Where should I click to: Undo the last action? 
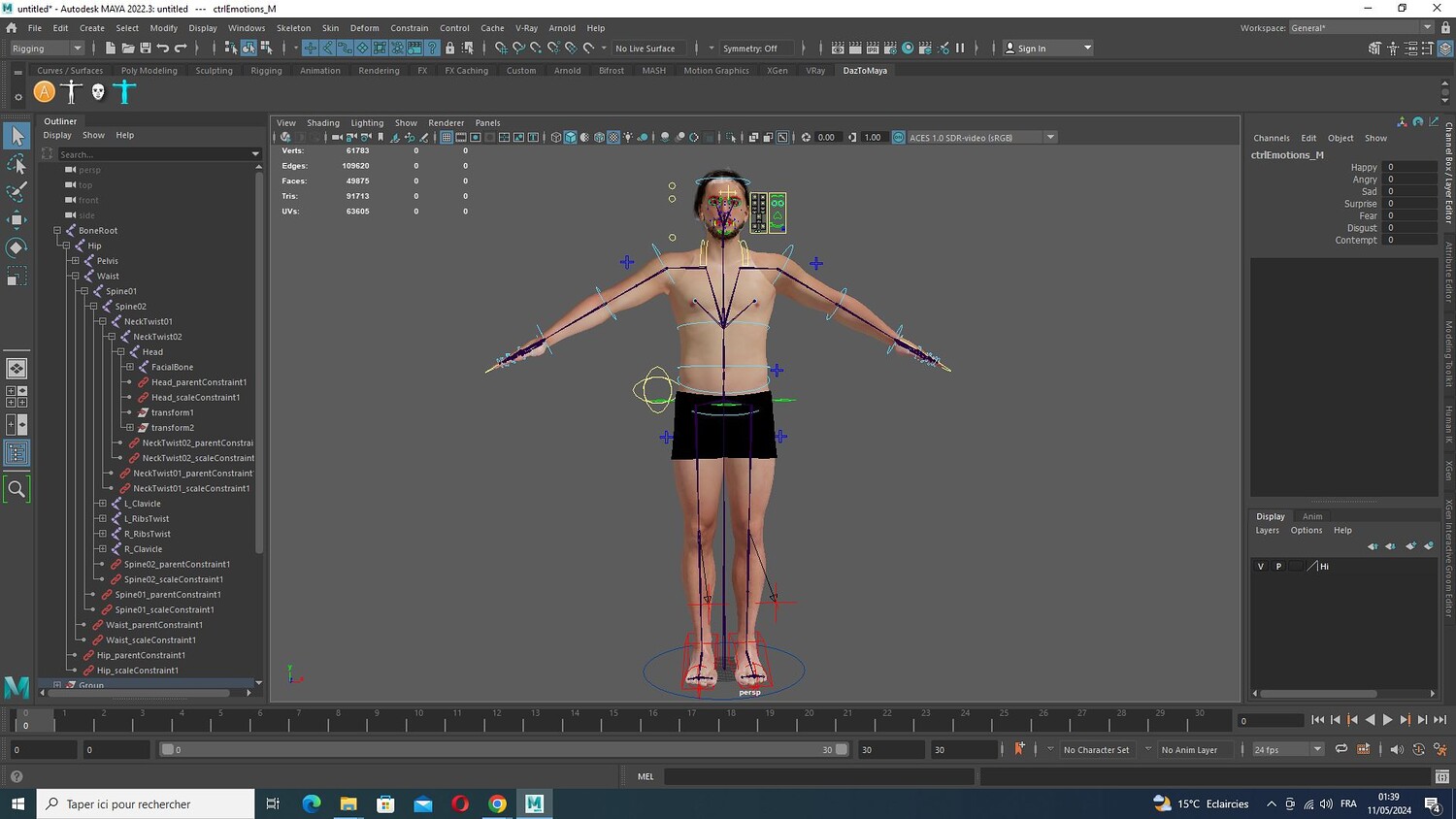pyautogui.click(x=162, y=48)
